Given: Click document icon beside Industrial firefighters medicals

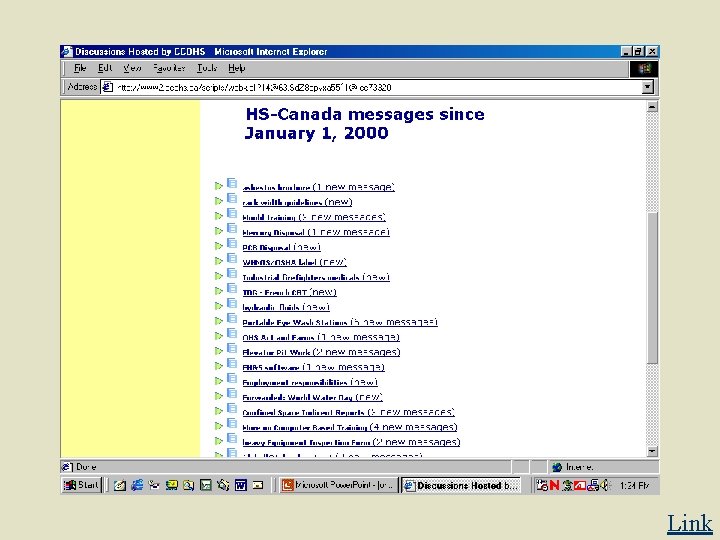Looking at the screenshot, I should 232,274.
